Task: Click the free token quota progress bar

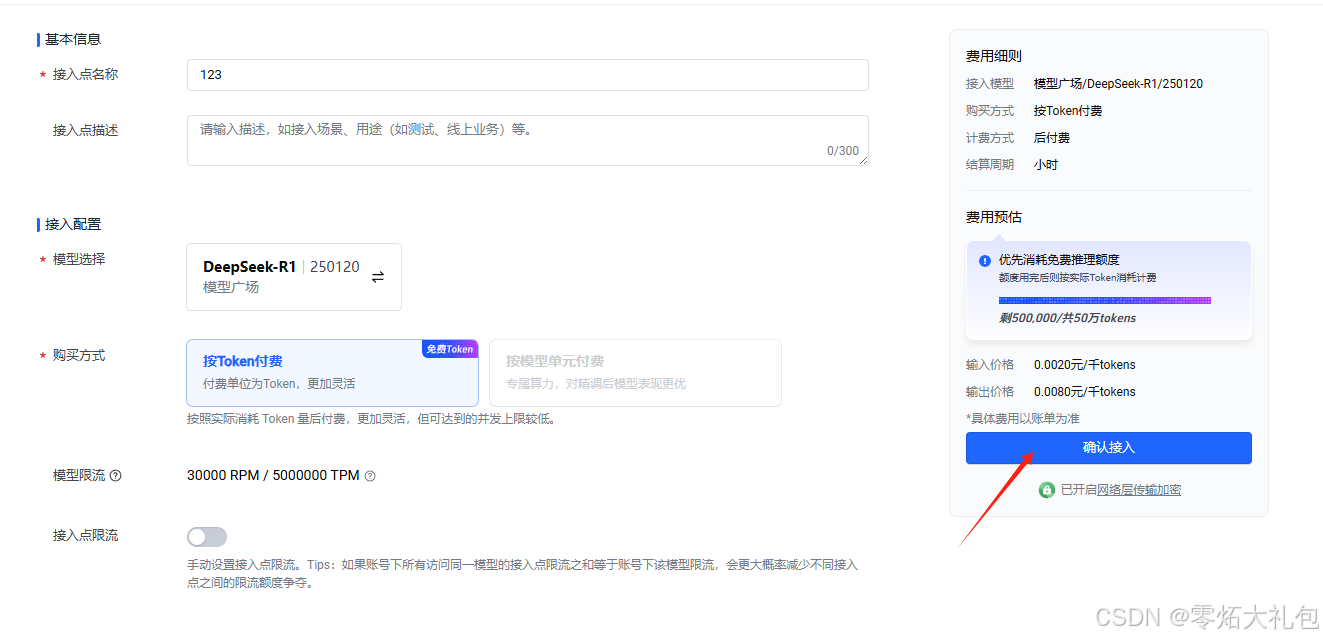Action: point(1105,300)
